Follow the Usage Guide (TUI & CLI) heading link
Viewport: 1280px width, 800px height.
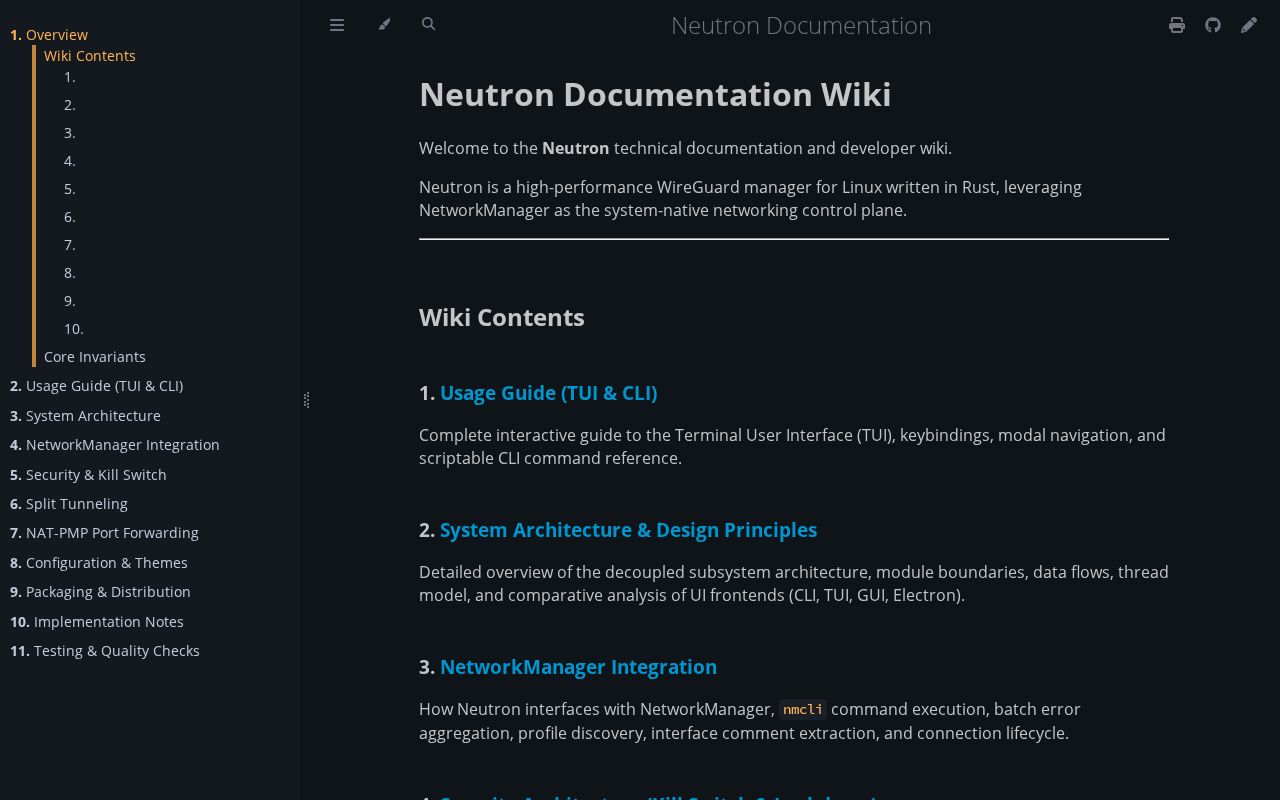pos(548,393)
